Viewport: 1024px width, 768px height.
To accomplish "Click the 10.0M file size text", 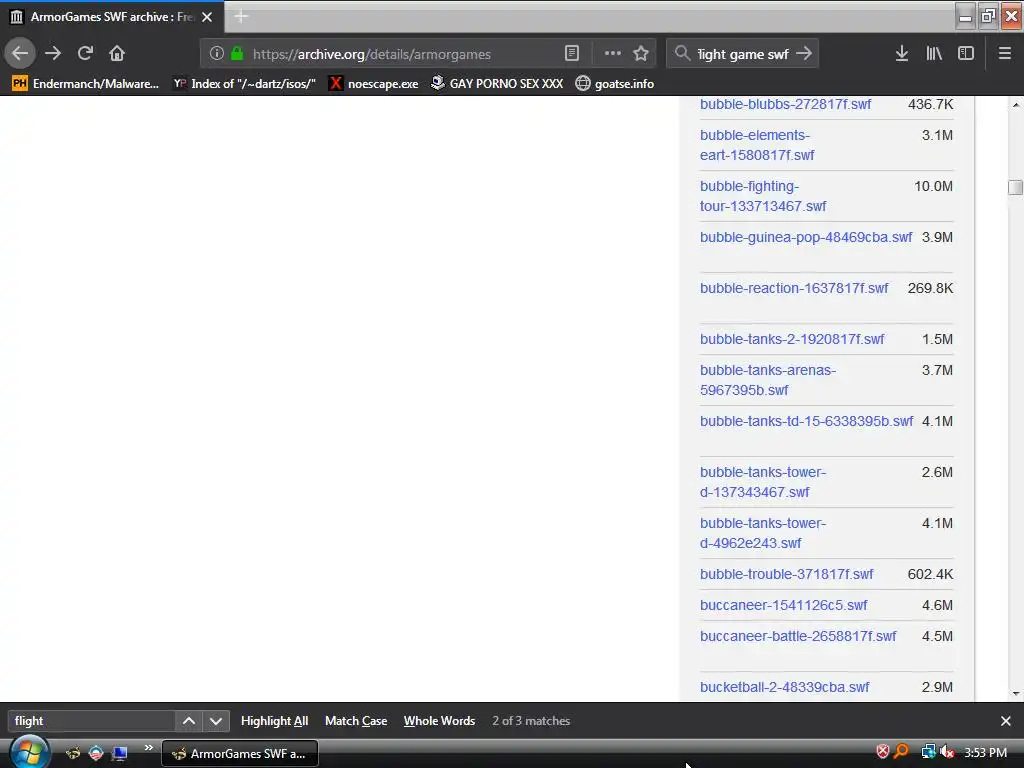I will pyautogui.click(x=933, y=186).
